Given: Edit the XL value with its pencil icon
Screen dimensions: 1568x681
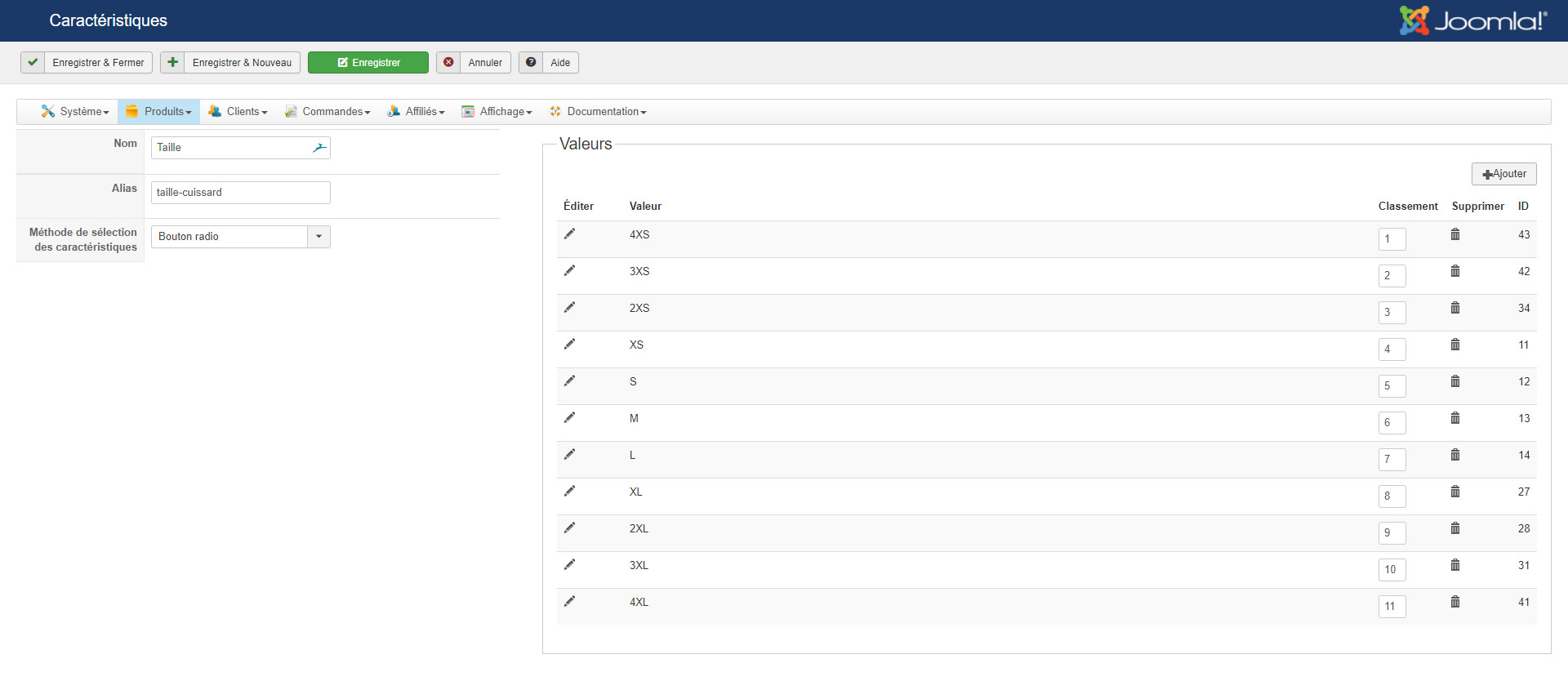Looking at the screenshot, I should [x=569, y=492].
